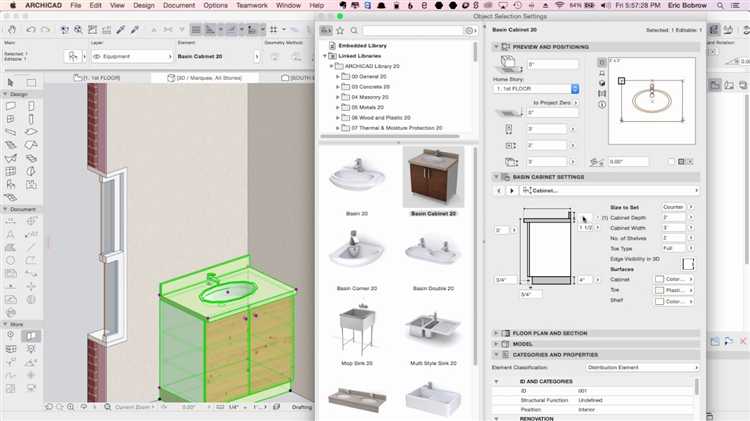Click the Redo arrow icon
The width and height of the screenshot is (750, 421).
click(45, 30)
